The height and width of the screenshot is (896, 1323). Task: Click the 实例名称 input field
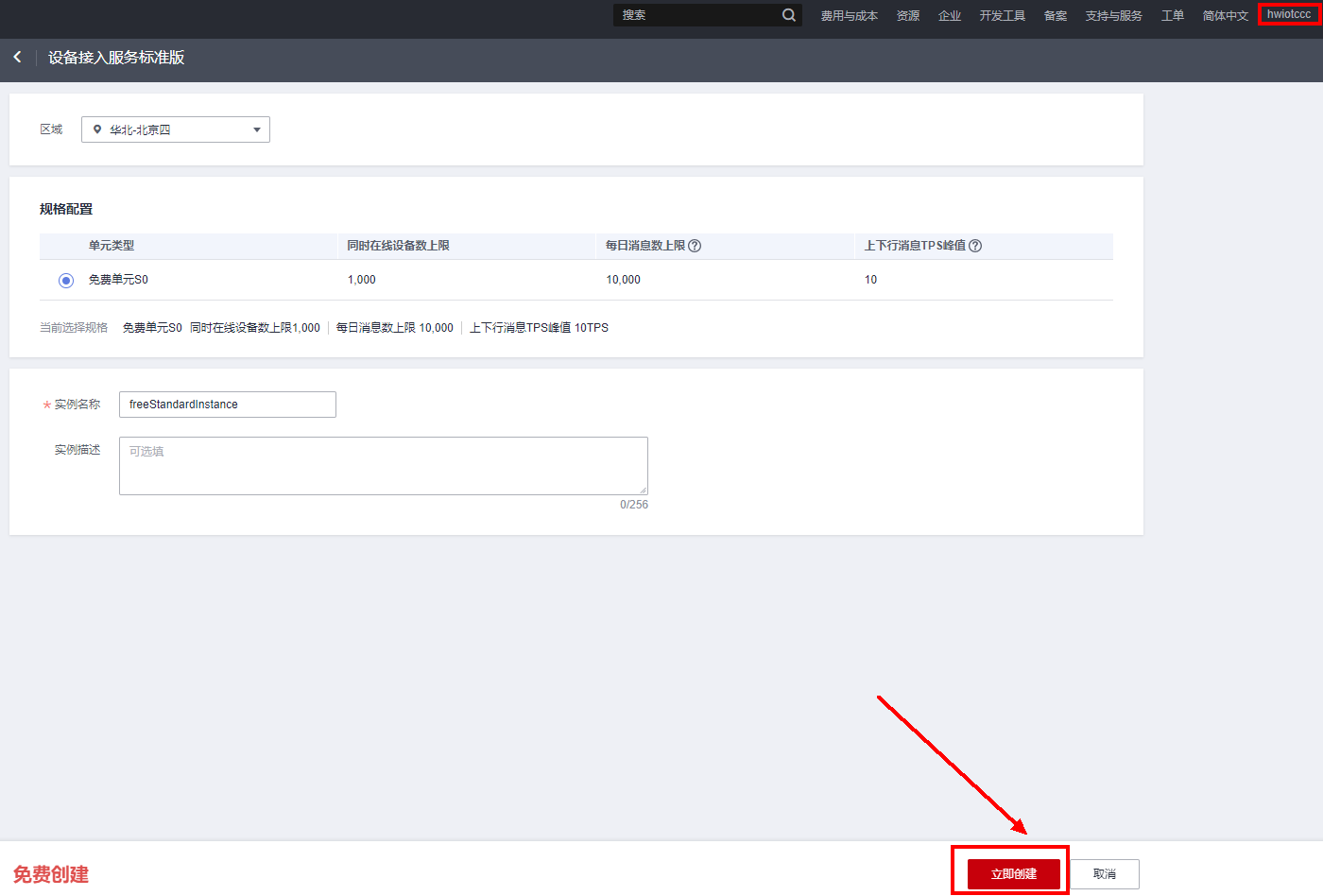pyautogui.click(x=228, y=405)
